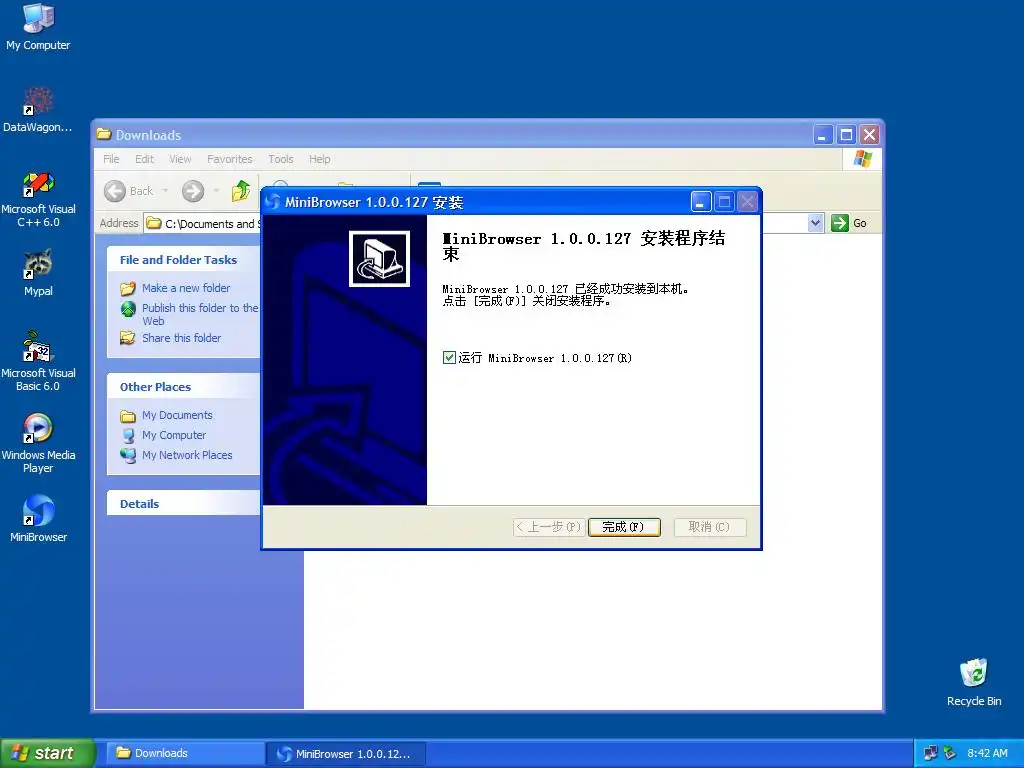Open the Windows Start menu
The image size is (1024, 768).
(47, 754)
